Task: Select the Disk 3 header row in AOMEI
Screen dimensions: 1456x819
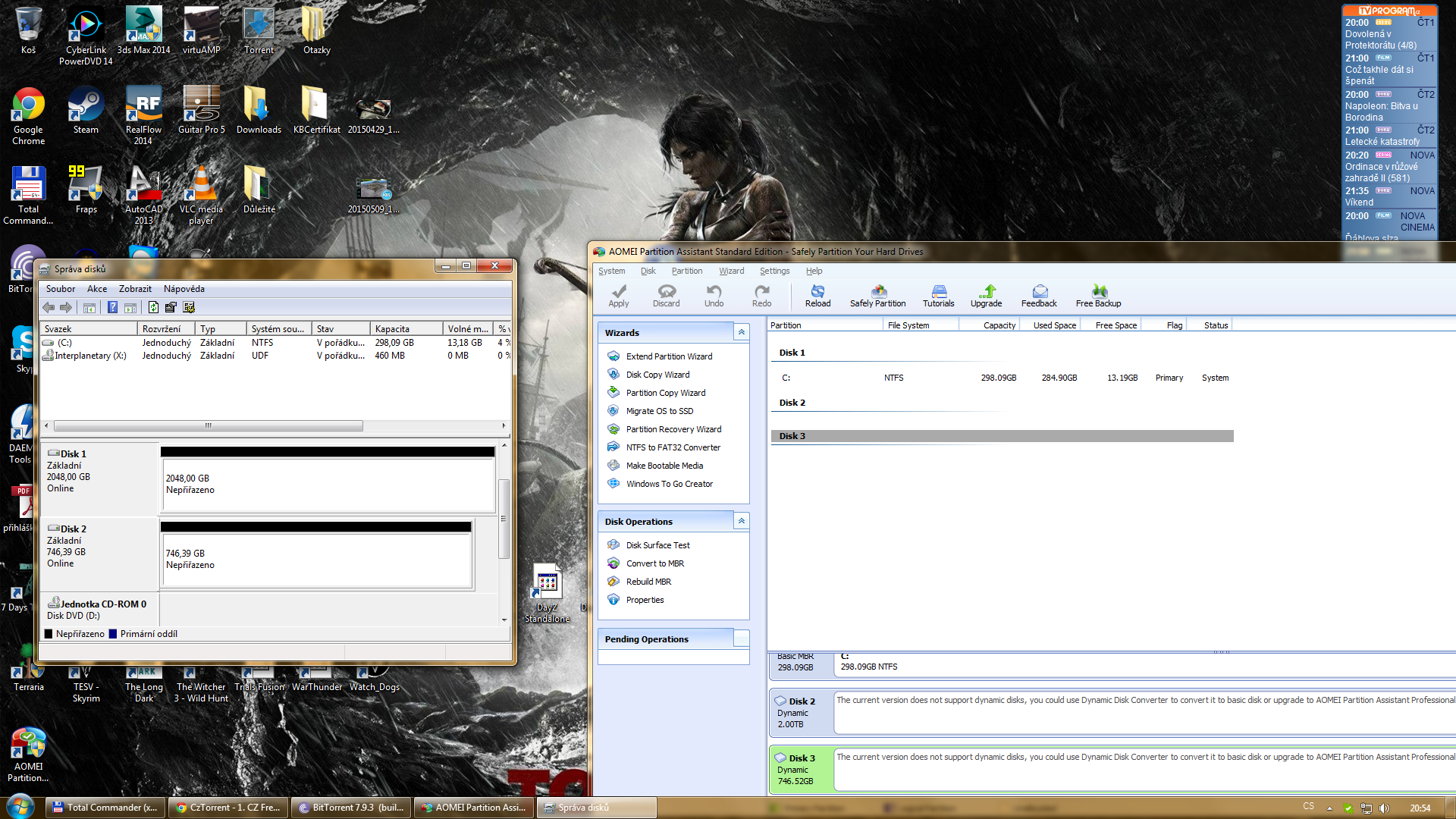Action: pos(1003,436)
